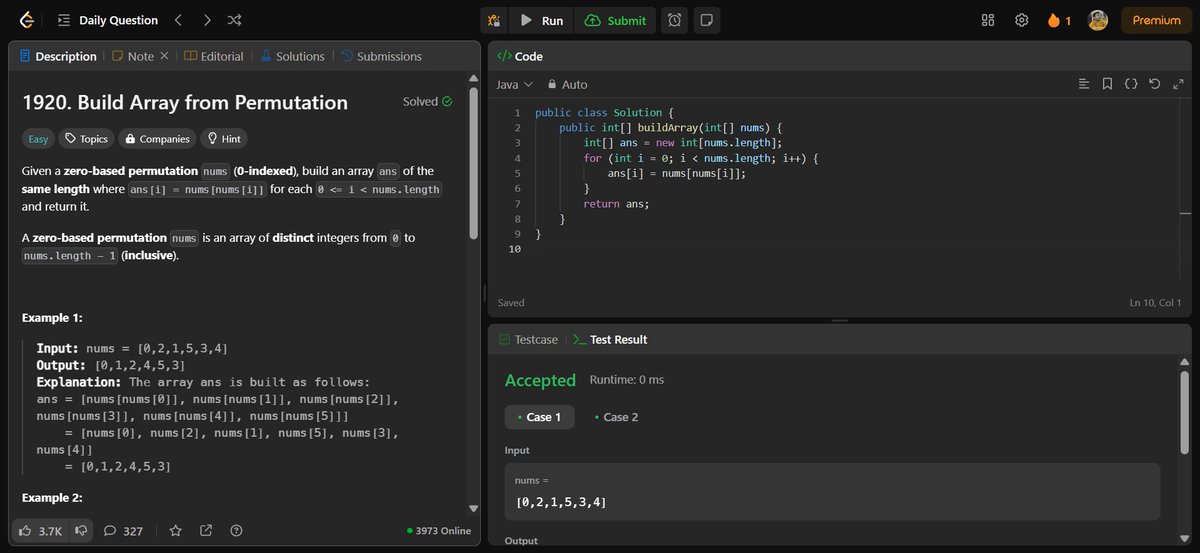This screenshot has width=1200, height=553.
Task: Click the 'return ans;' code line
Action: click(x=616, y=204)
